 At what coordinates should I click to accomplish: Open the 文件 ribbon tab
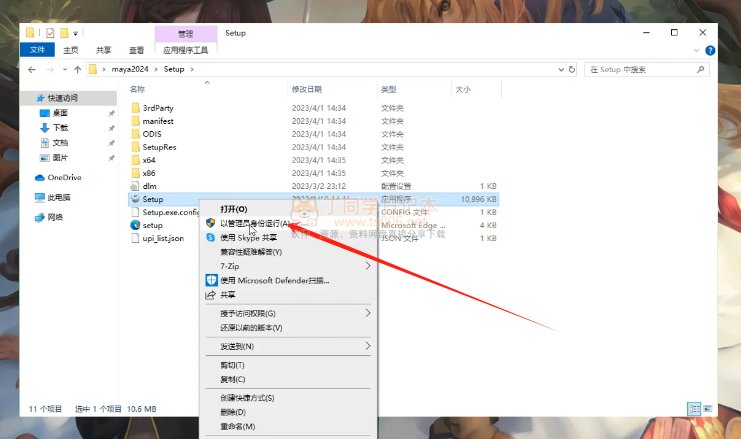(38, 50)
